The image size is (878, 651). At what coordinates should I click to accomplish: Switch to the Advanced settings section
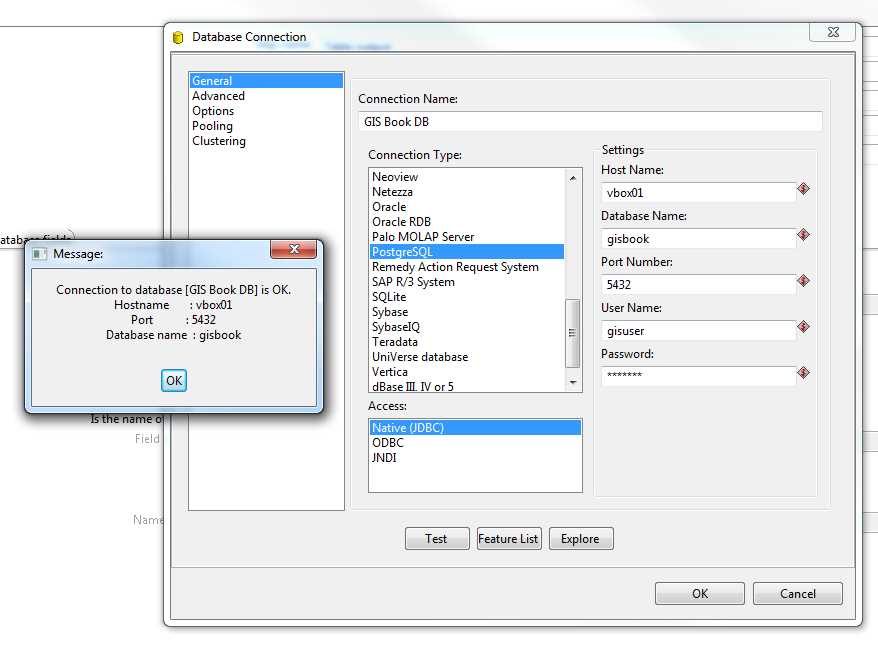[216, 95]
